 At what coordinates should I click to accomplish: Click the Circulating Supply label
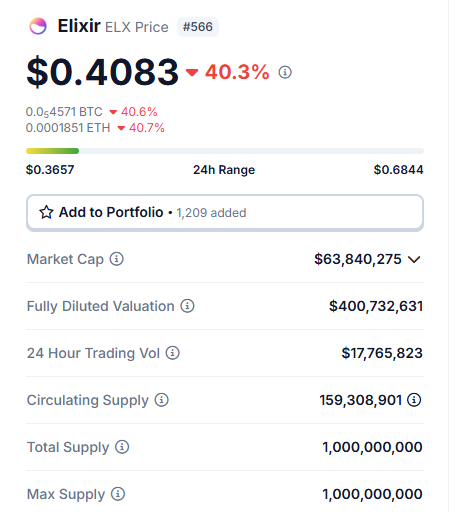click(88, 401)
